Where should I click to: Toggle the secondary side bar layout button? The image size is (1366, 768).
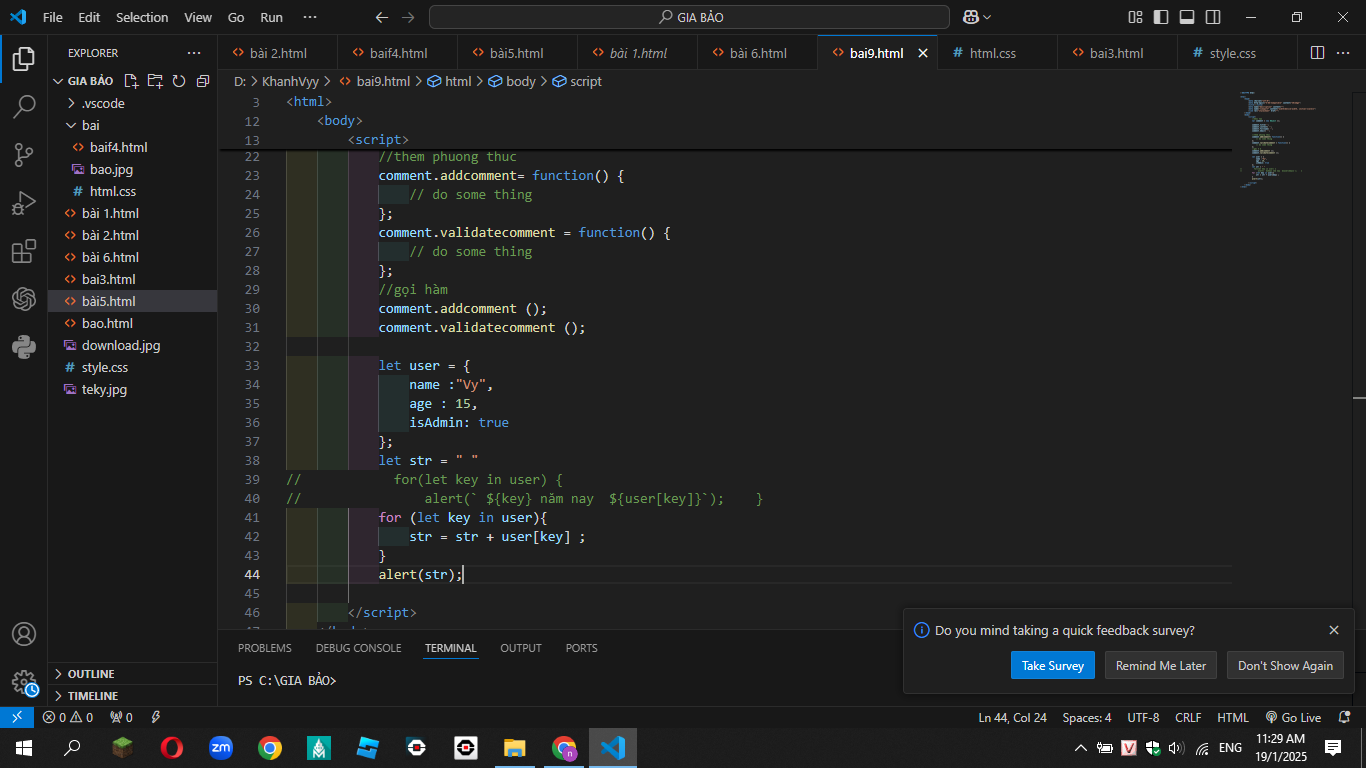pos(1213,17)
